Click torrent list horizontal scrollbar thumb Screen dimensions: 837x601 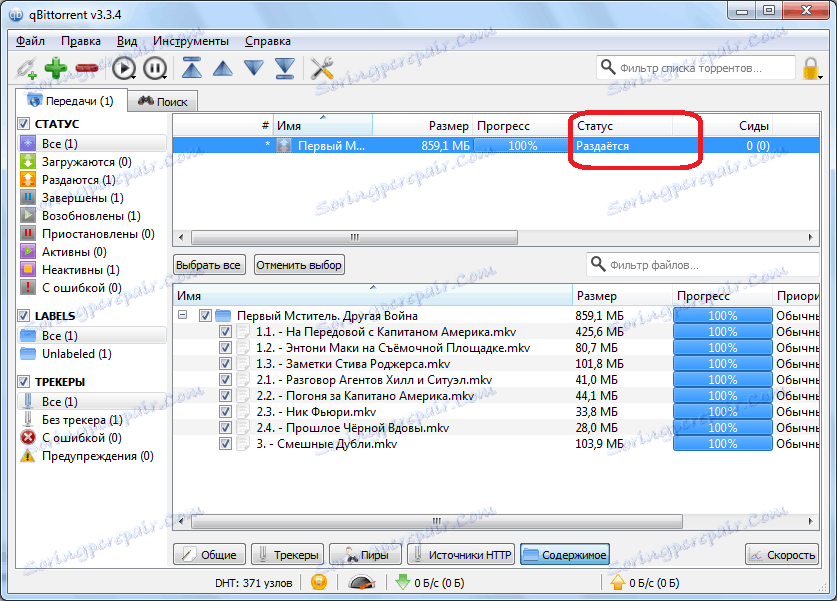point(354,237)
